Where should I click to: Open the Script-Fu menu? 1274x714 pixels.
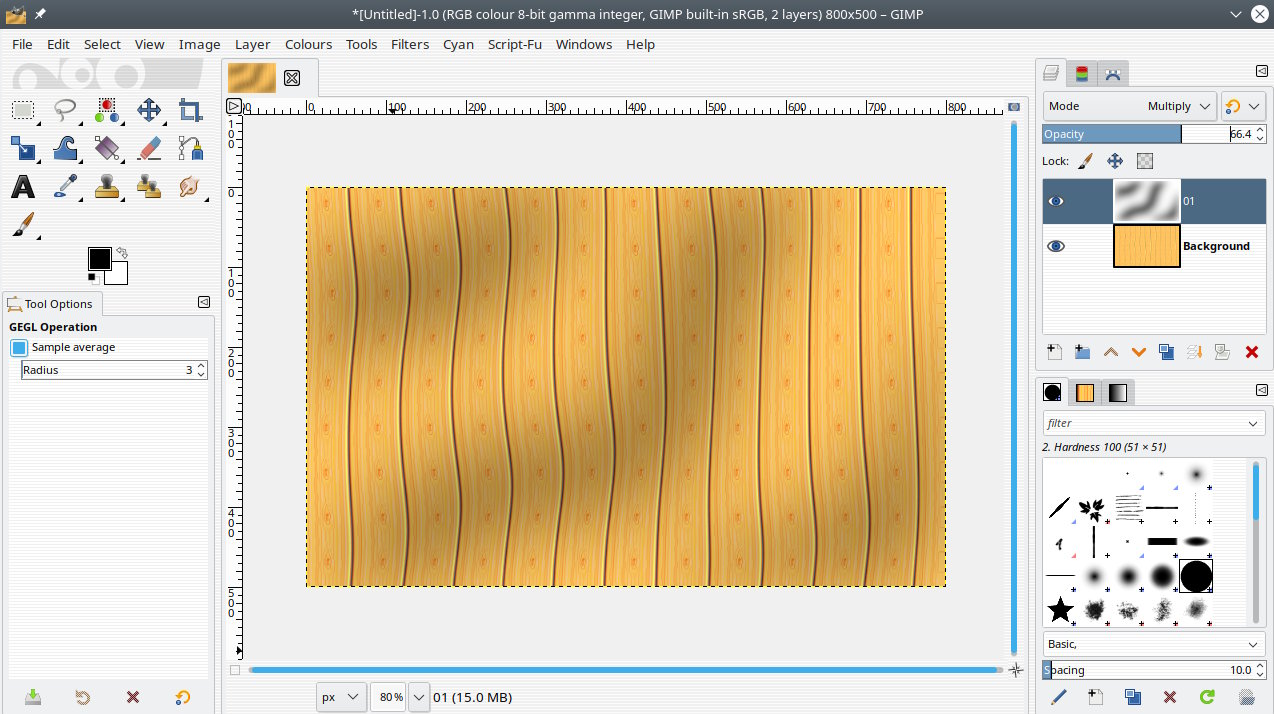click(514, 44)
